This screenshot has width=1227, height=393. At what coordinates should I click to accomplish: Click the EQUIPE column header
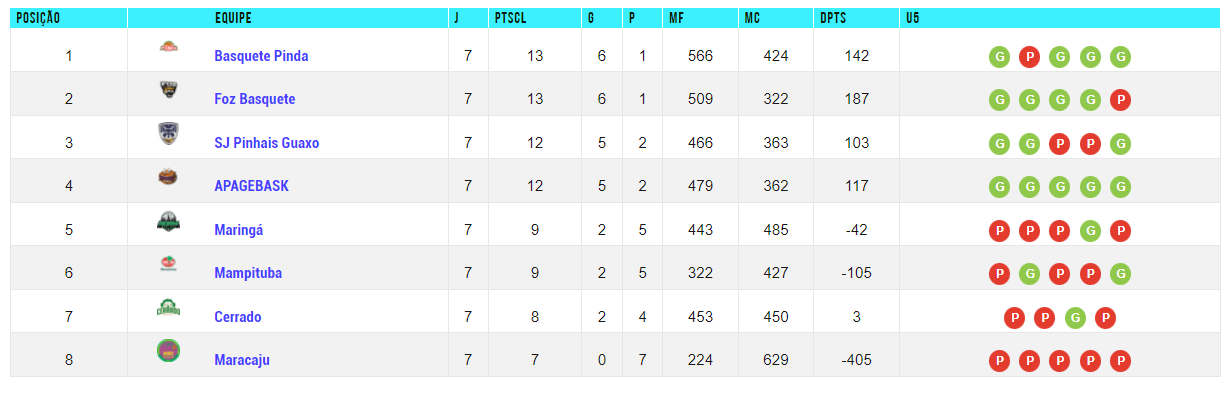pyautogui.click(x=233, y=18)
